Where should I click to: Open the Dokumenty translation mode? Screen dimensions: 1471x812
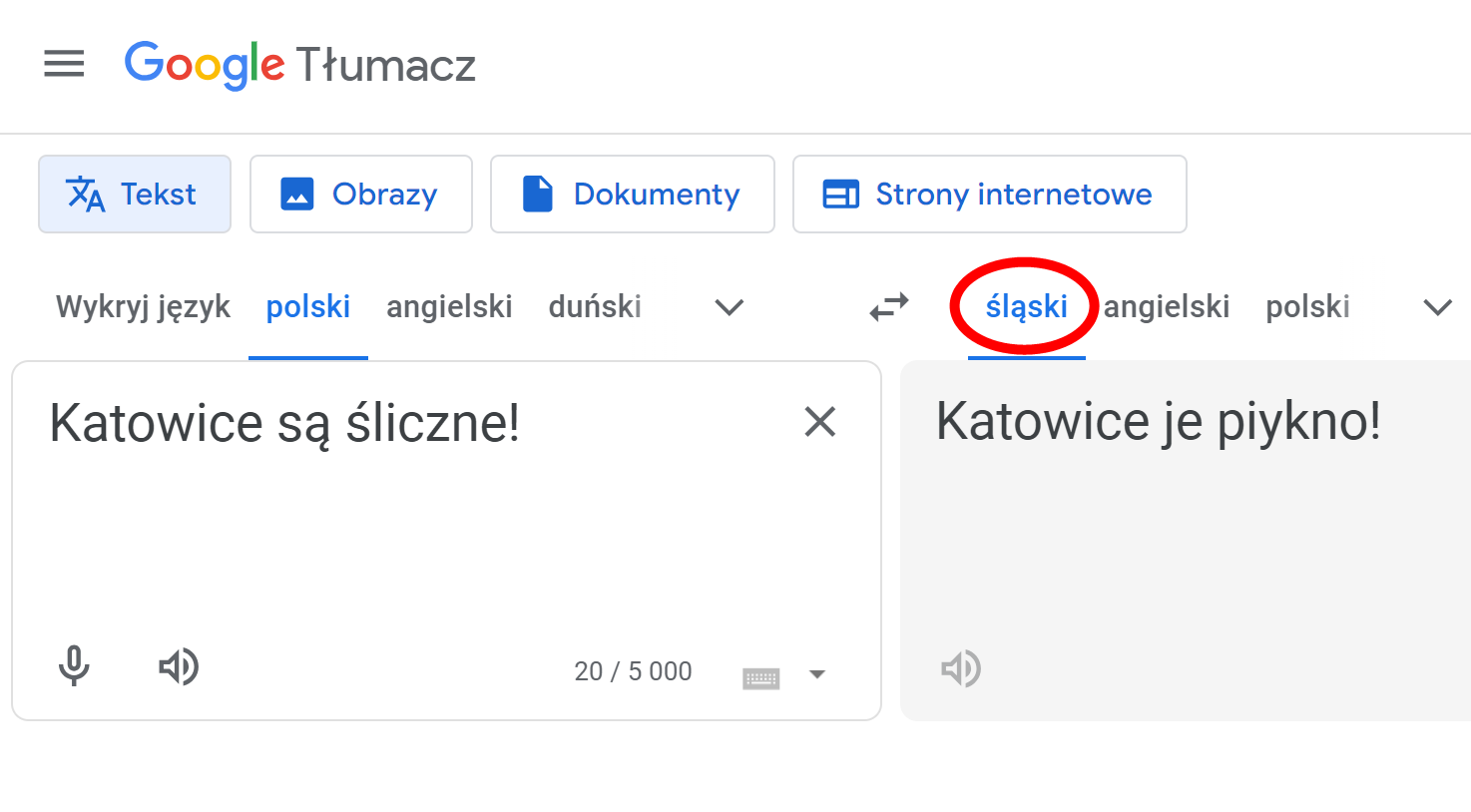click(633, 194)
